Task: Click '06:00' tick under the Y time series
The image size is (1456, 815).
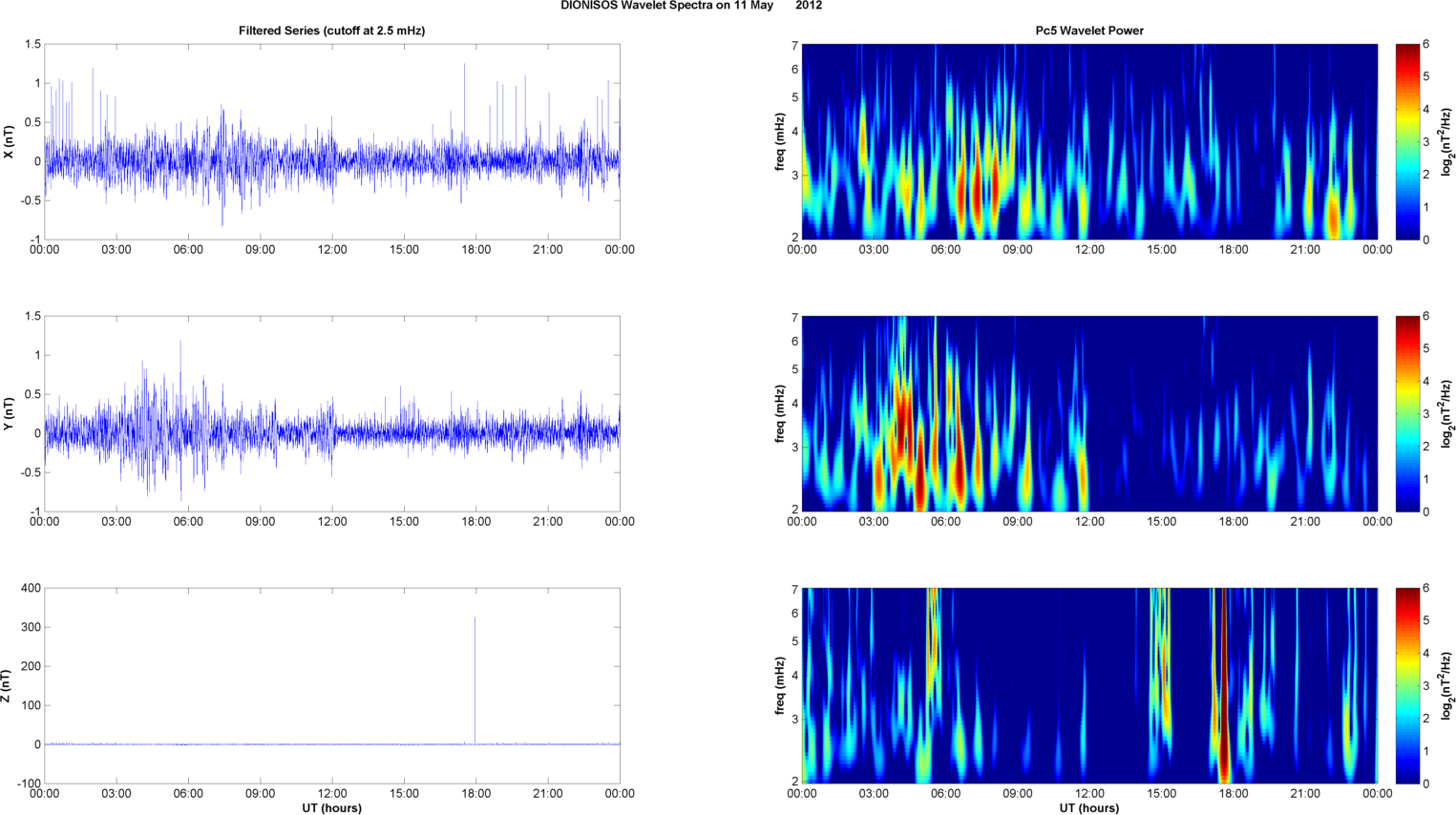Action: click(188, 521)
